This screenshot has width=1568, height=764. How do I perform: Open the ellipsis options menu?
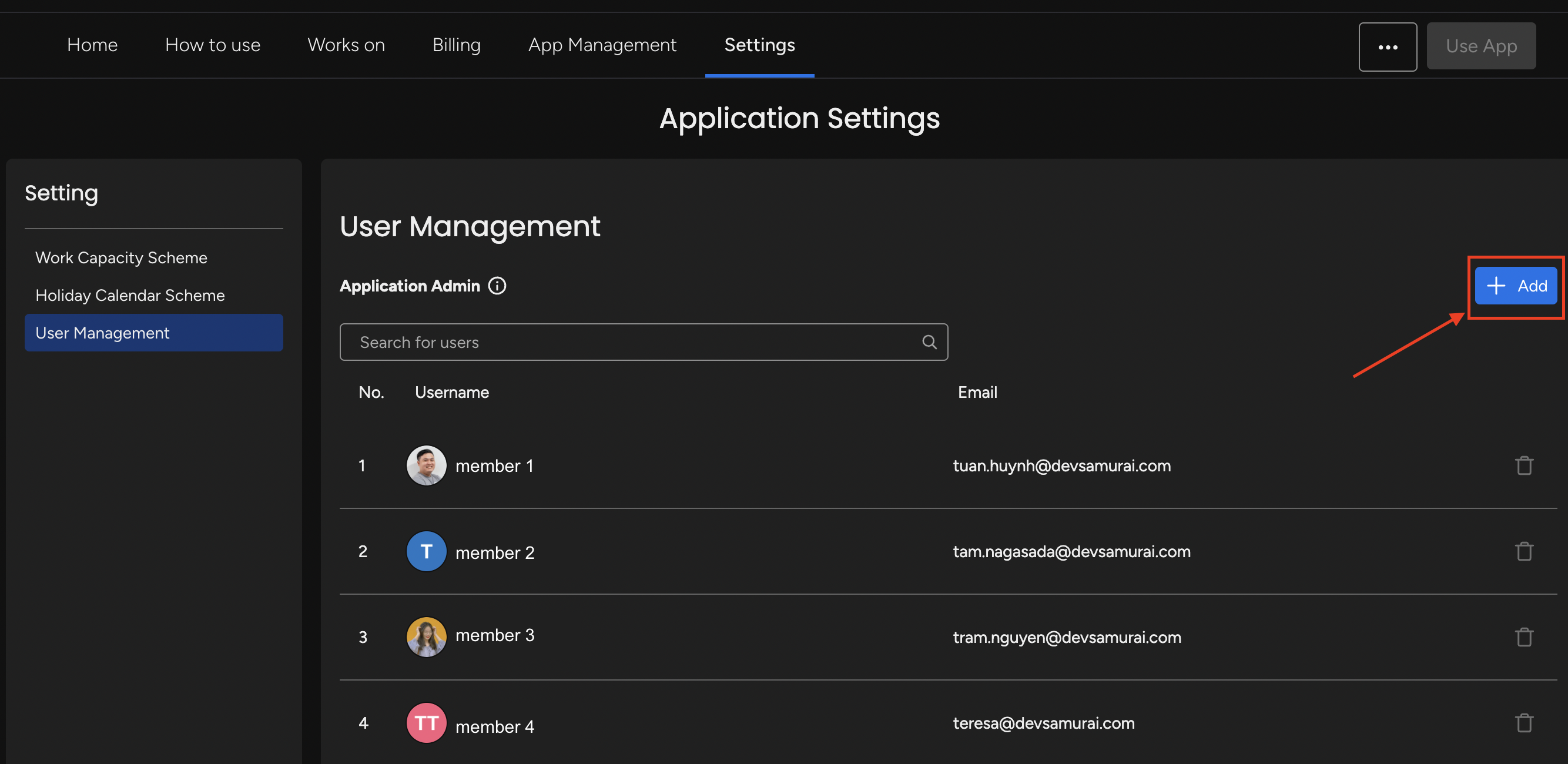tap(1388, 46)
